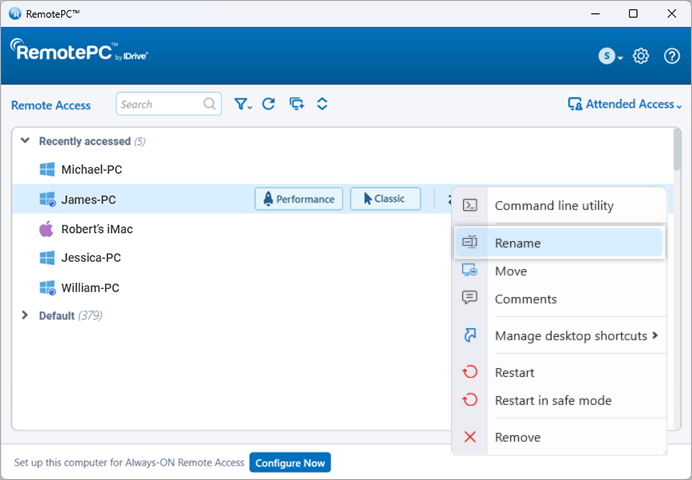
Task: Collapse the Recently accessed group
Action: click(x=26, y=141)
